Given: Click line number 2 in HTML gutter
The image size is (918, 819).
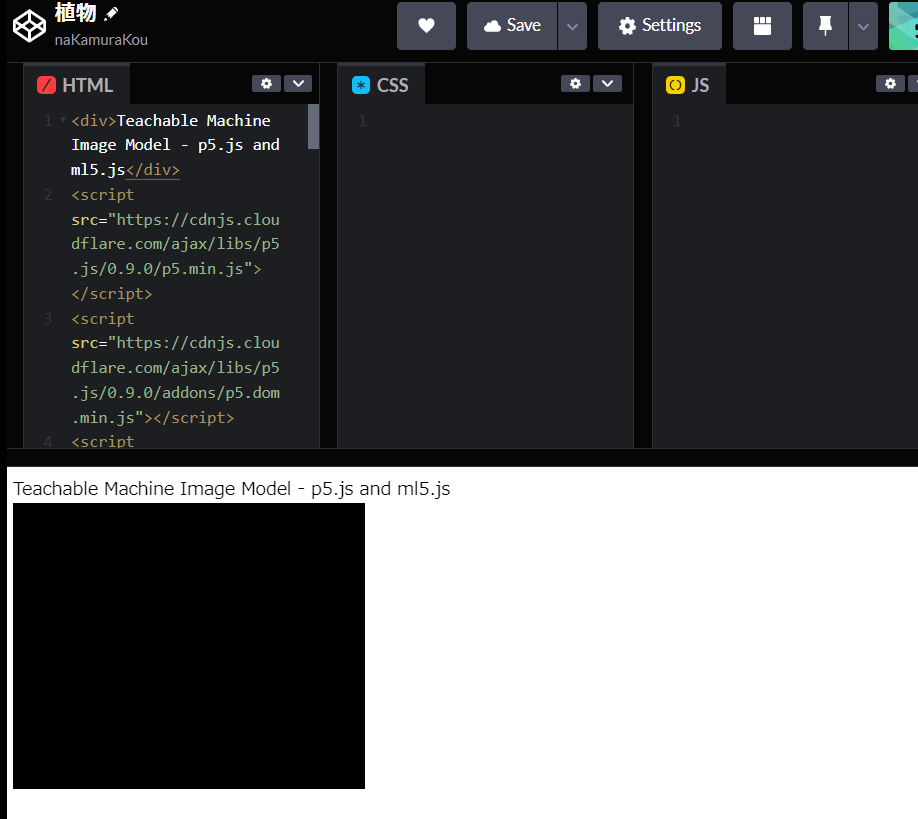Looking at the screenshot, I should click(48, 194).
